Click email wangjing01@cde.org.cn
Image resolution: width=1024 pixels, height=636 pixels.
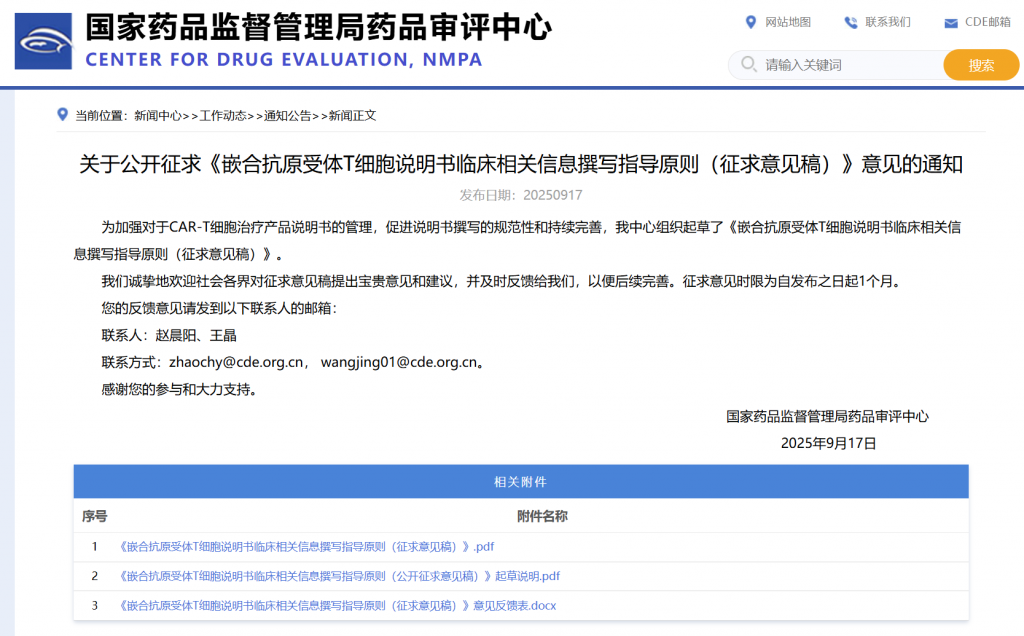399,362
